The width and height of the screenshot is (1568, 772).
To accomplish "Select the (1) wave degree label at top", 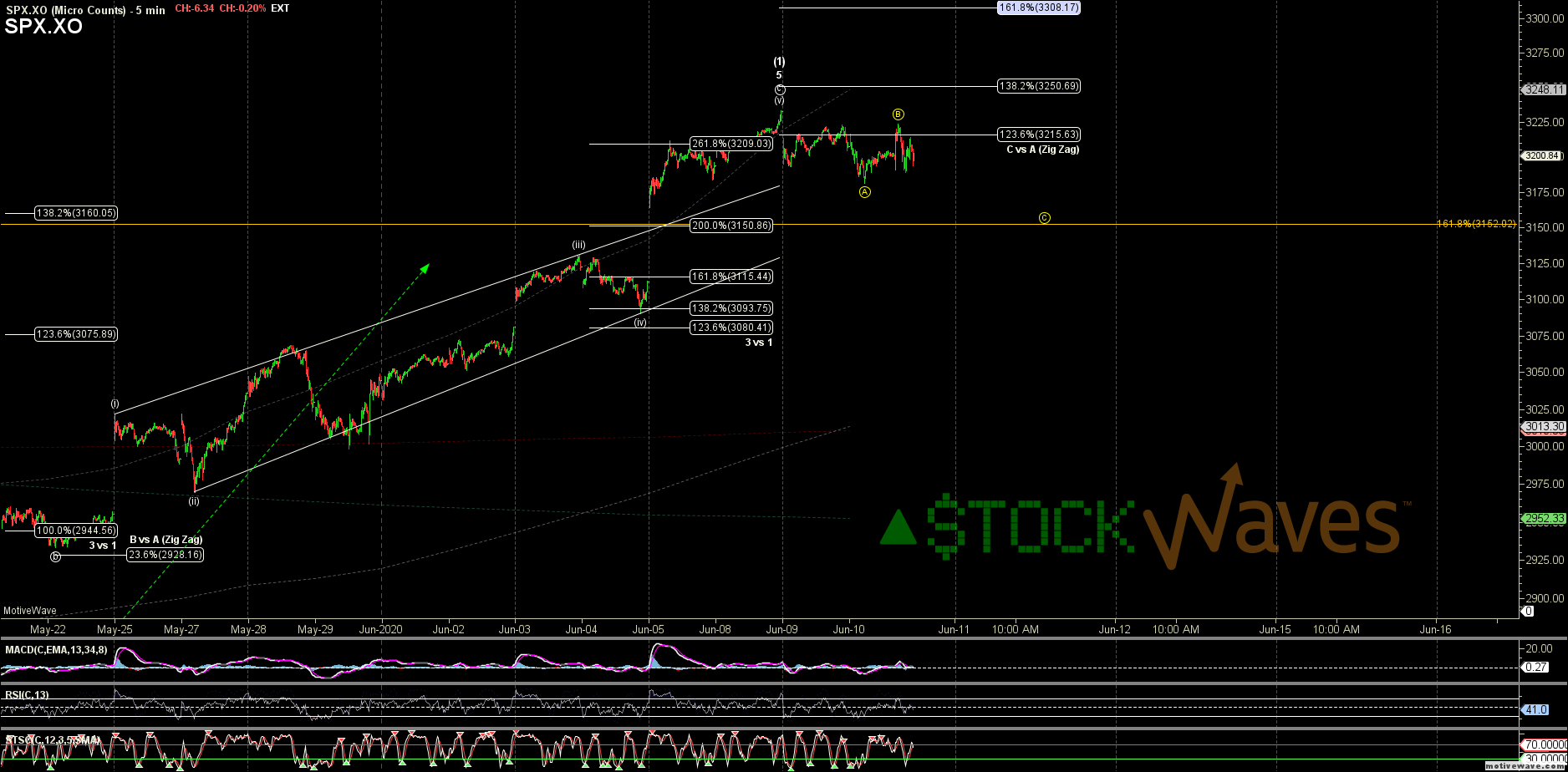I will [779, 62].
